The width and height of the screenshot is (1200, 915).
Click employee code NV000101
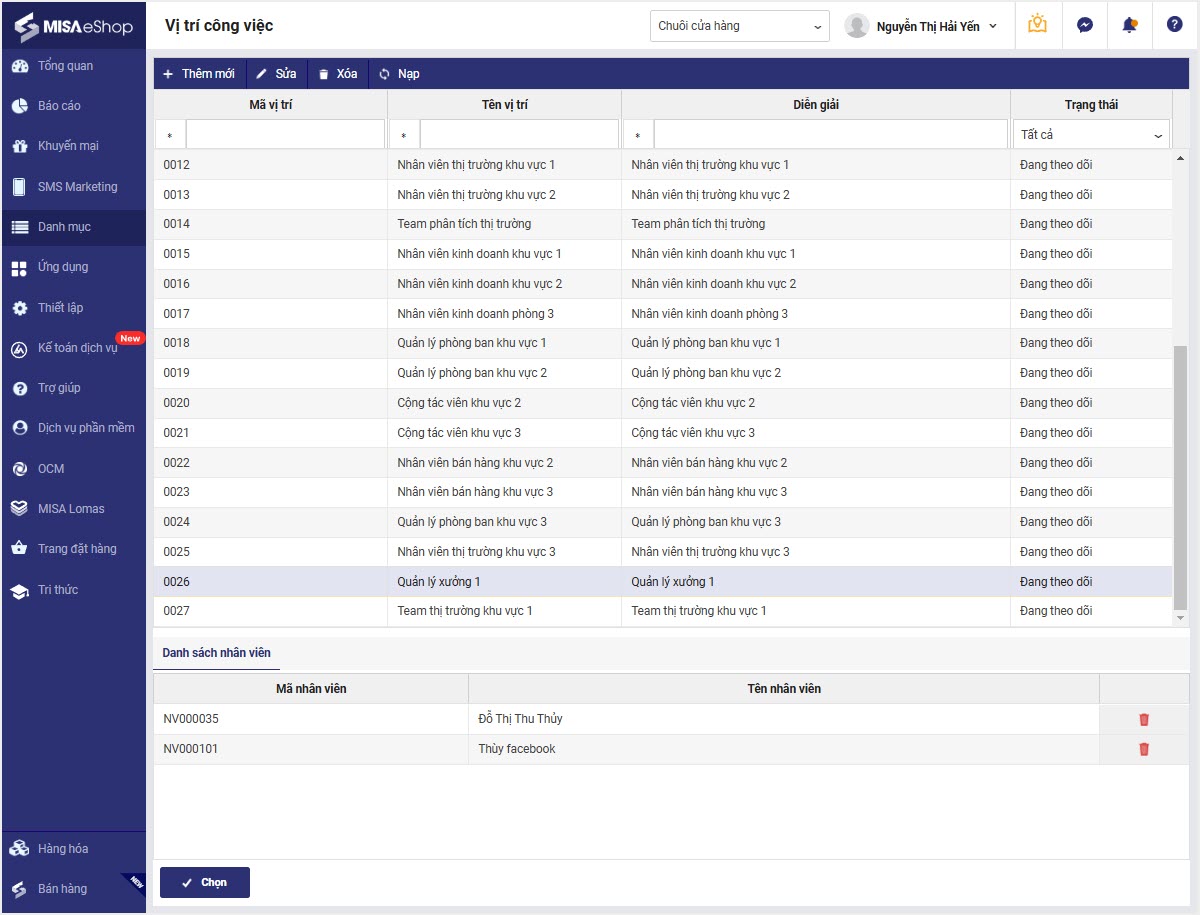click(x=191, y=749)
